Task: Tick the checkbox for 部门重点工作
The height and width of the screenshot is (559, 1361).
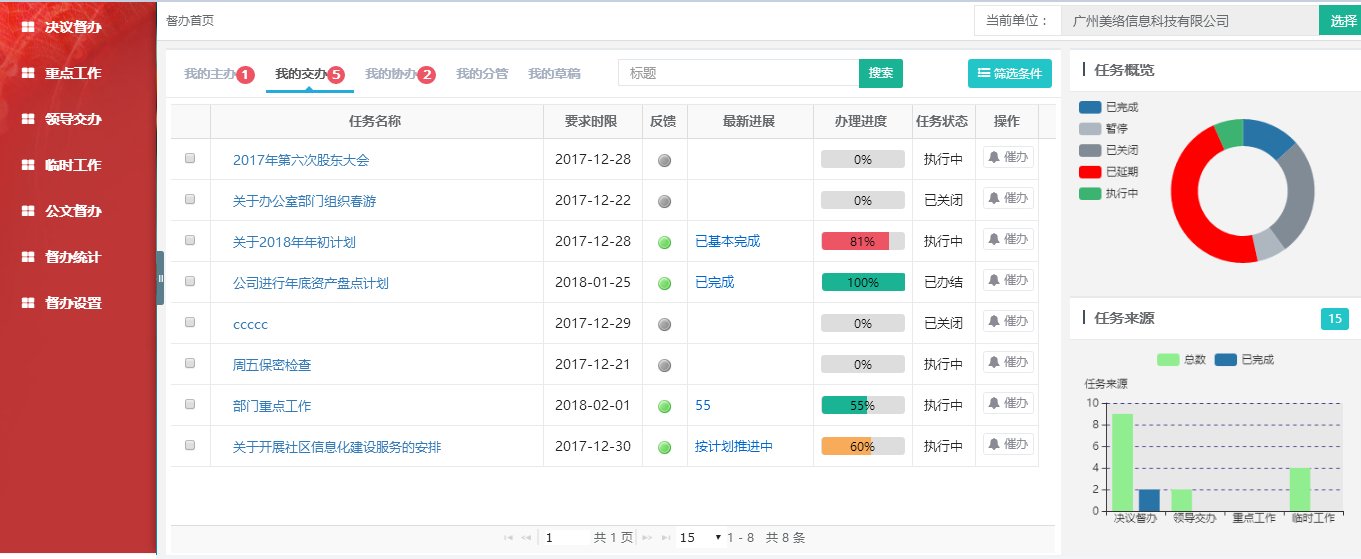Action: pyautogui.click(x=190, y=404)
